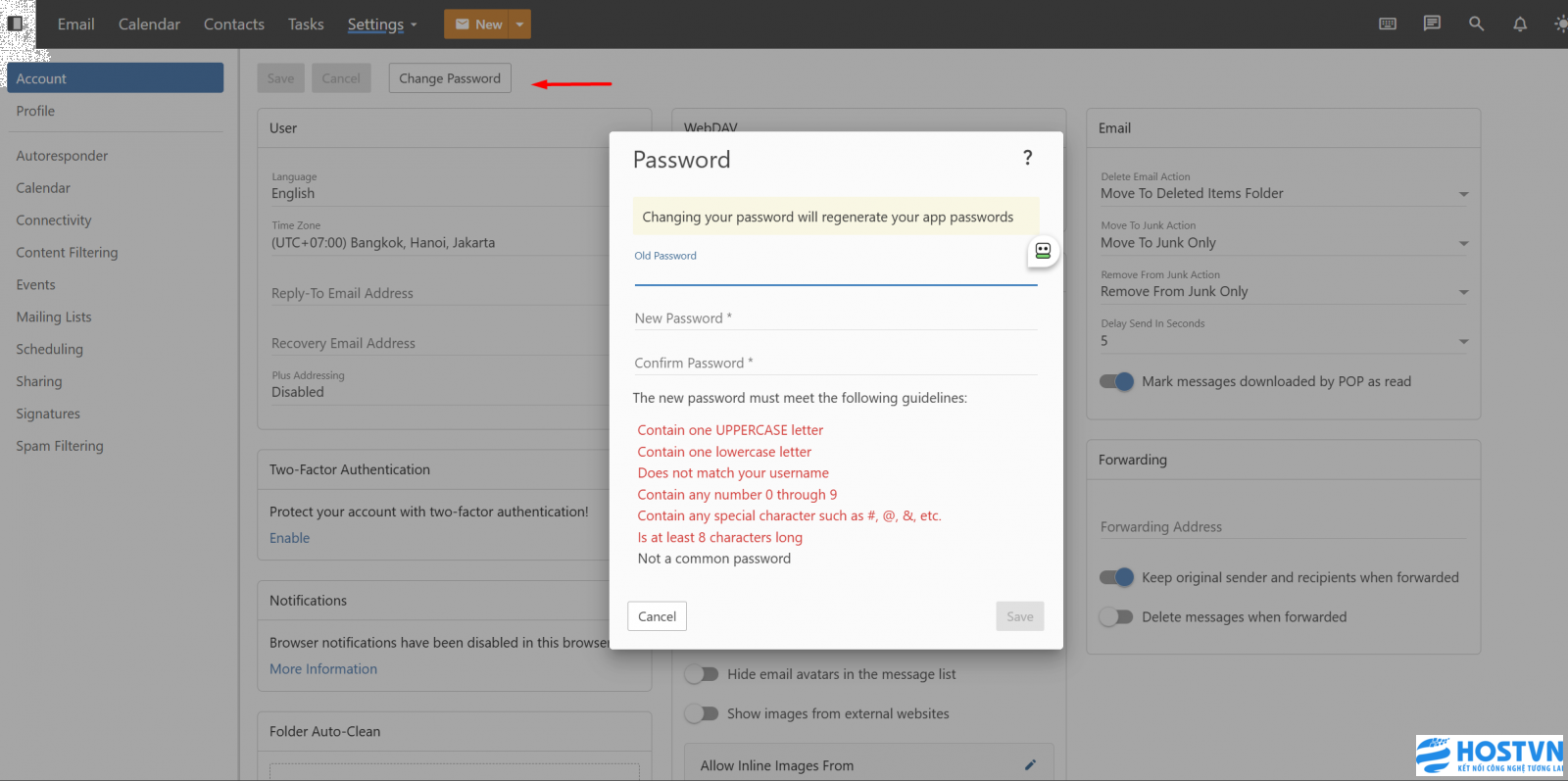Open the notifications bell
The width and height of the screenshot is (1568, 781).
(1520, 24)
